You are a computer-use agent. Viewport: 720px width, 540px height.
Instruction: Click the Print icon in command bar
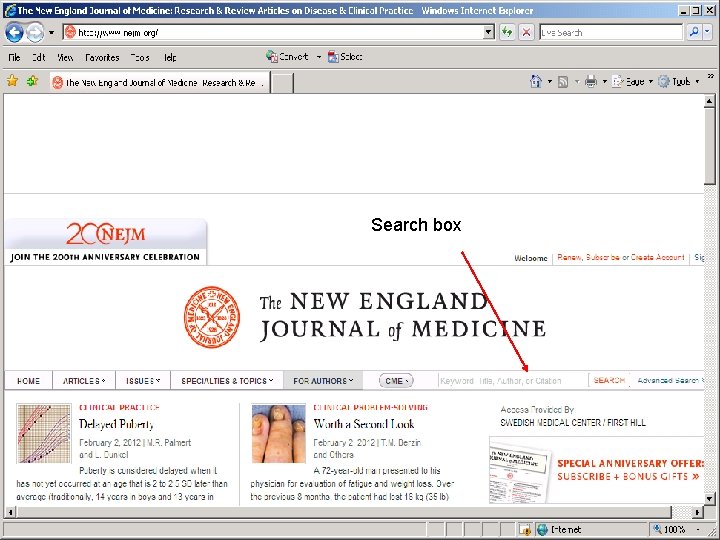pyautogui.click(x=591, y=81)
